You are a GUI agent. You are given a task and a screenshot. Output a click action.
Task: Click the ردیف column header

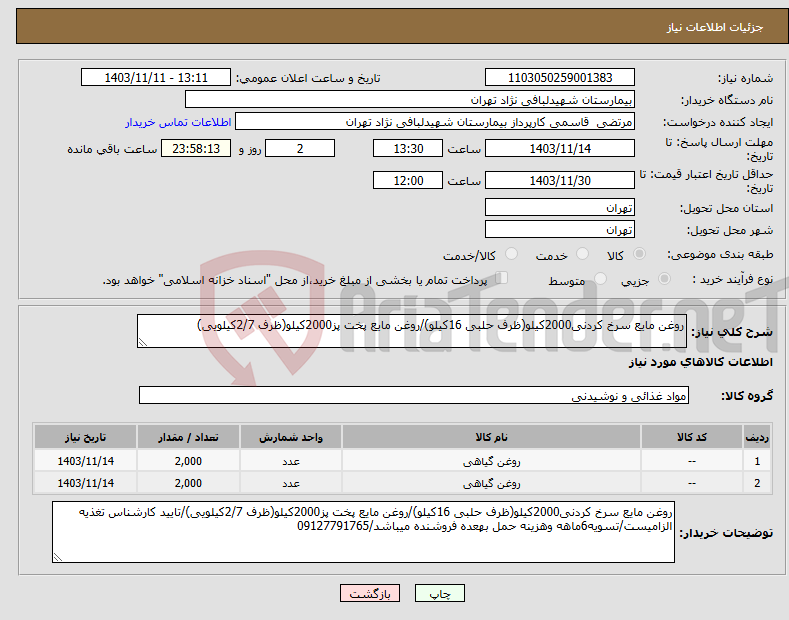(x=757, y=437)
